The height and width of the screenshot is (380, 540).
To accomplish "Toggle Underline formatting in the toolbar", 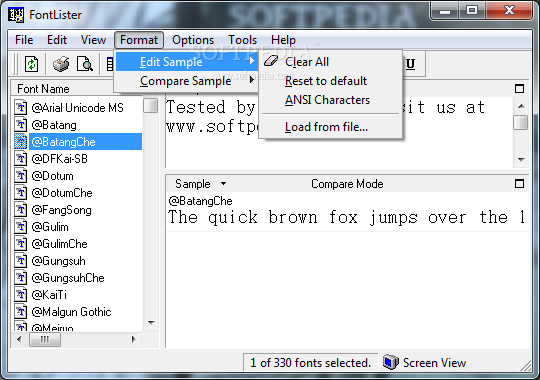I will pos(410,64).
